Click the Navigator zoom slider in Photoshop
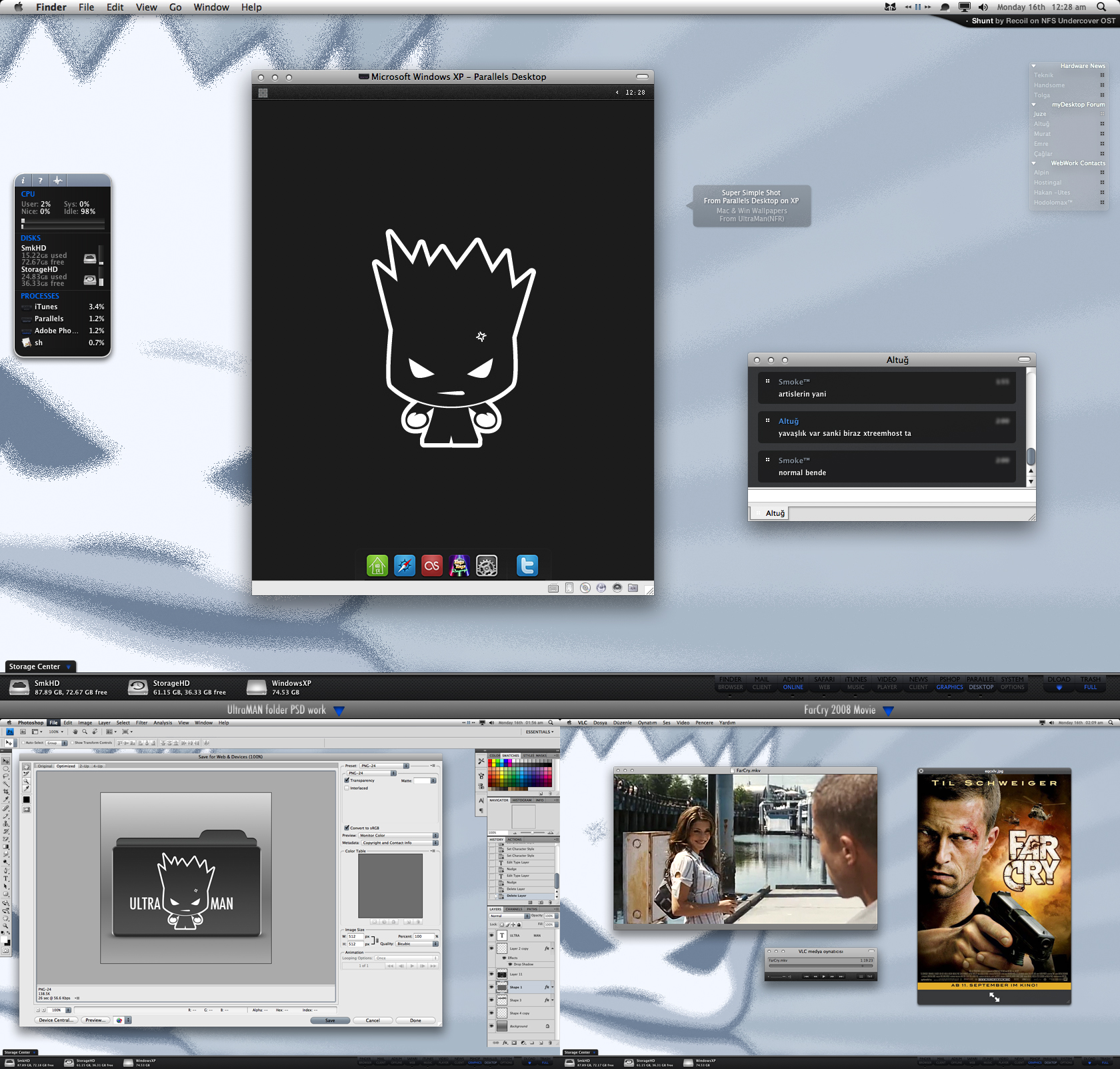The width and height of the screenshot is (1120, 1069). (x=531, y=832)
